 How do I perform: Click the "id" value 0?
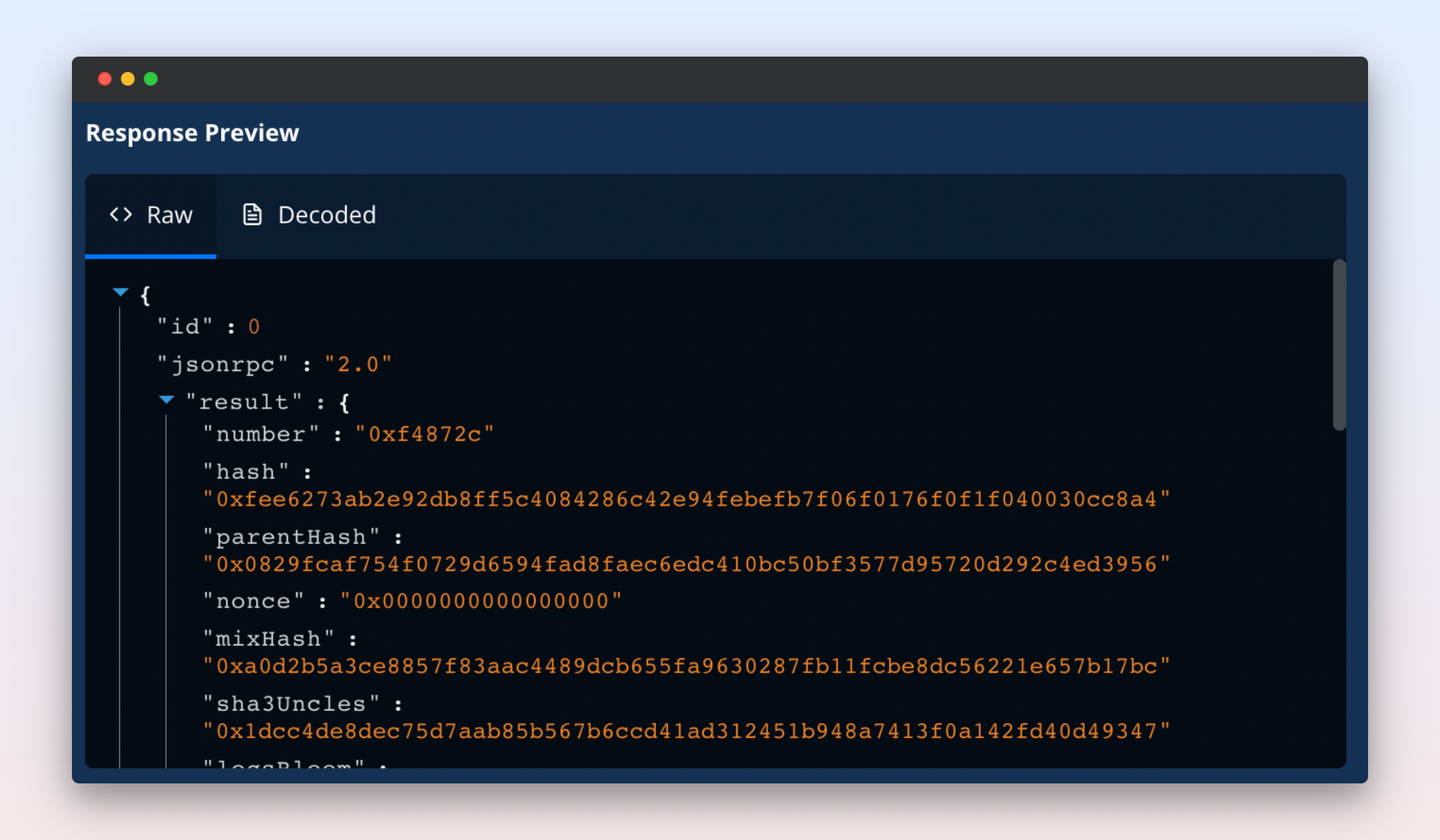(254, 327)
